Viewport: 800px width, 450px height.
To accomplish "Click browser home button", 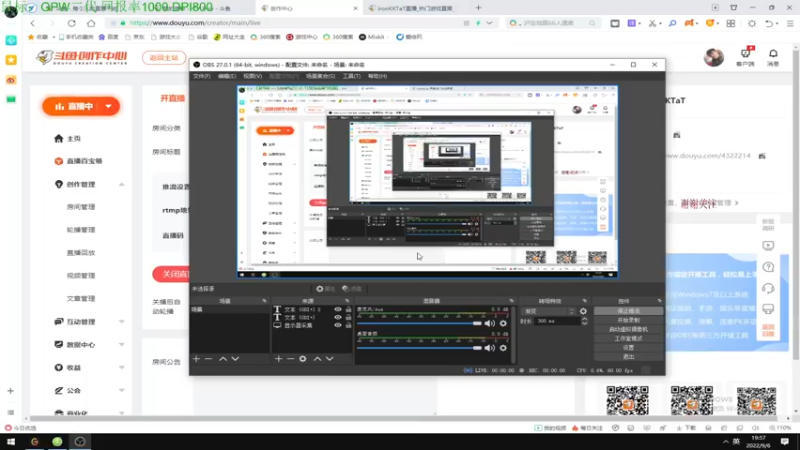I will click(91, 23).
